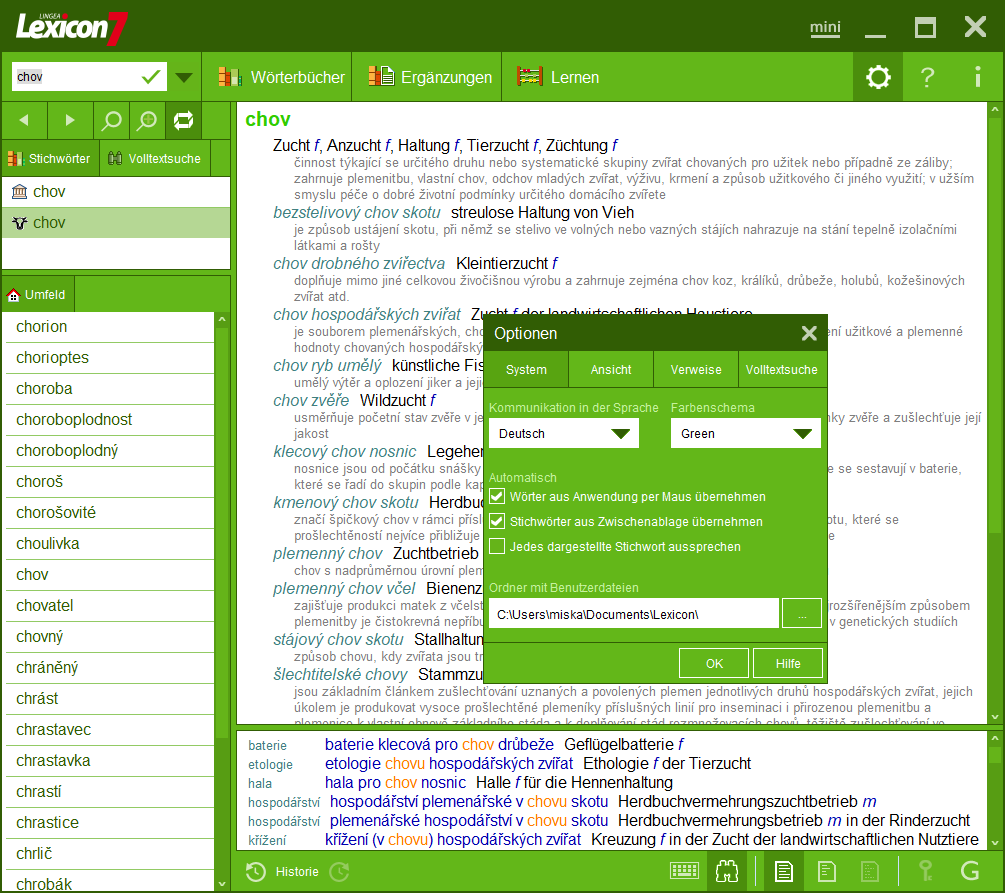Viewport: 1005px width, 893px height.
Task: Click up arrow of Umfeld list scrollbar
Action: point(222,319)
